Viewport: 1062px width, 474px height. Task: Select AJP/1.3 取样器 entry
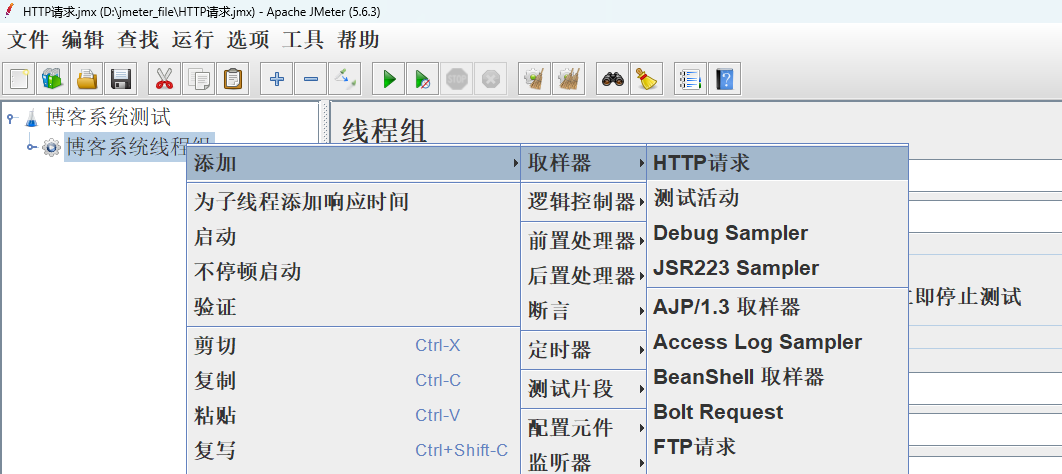click(778, 307)
